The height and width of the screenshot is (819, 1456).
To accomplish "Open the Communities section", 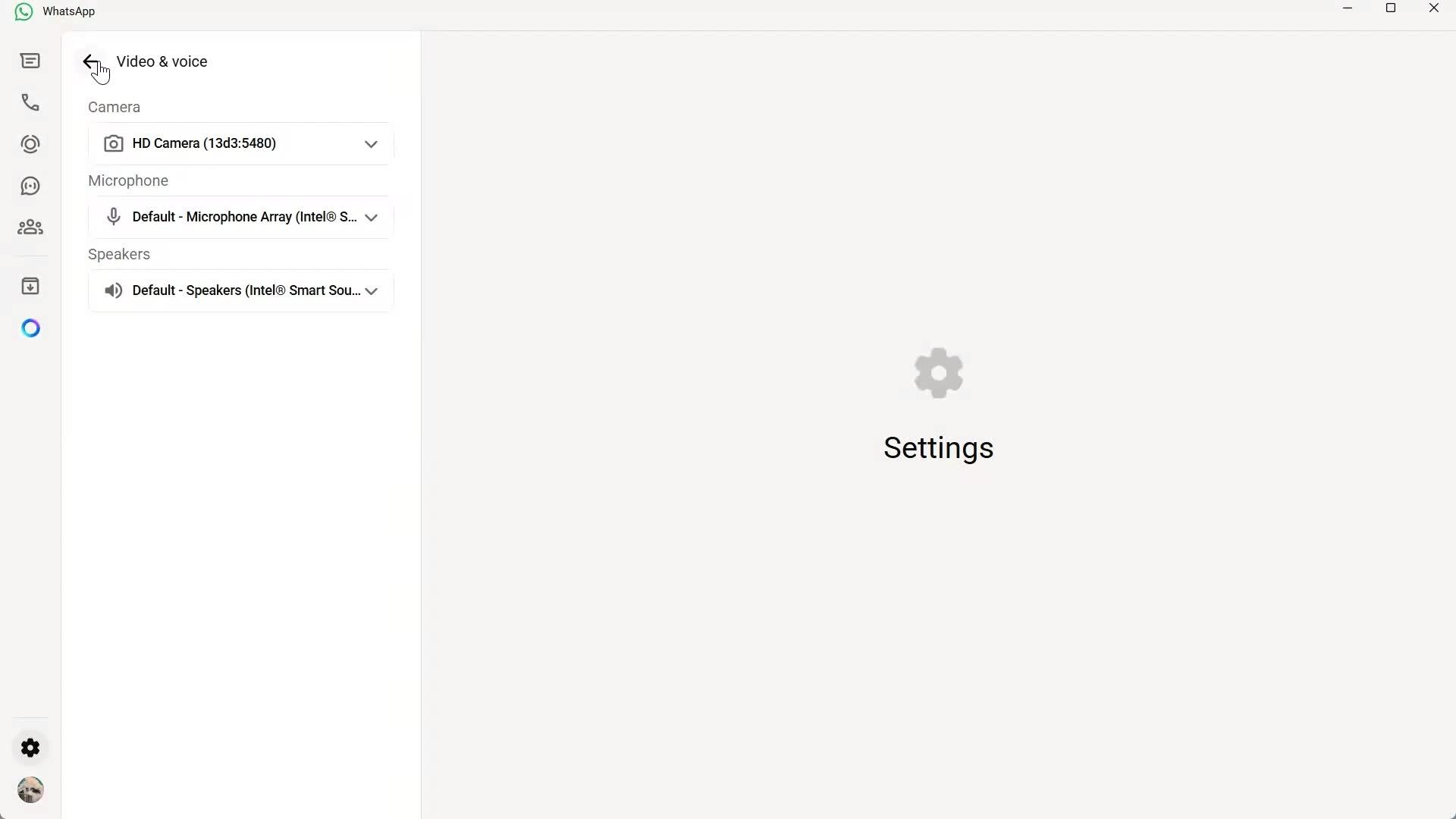I will pyautogui.click(x=30, y=227).
